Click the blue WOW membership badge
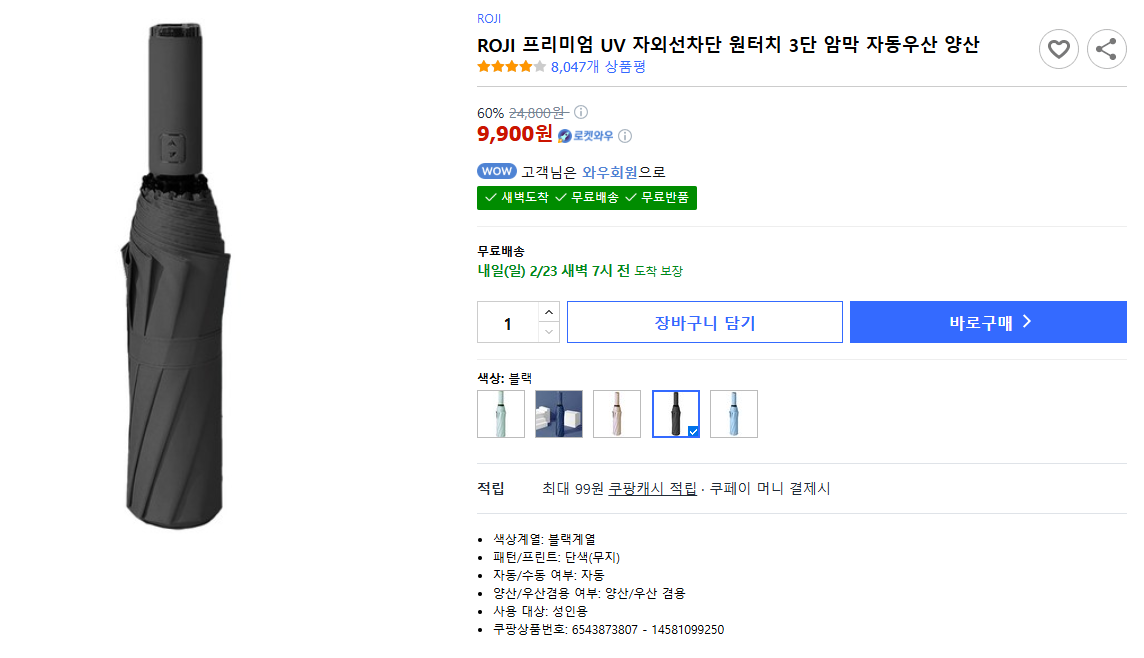1144x658 pixels. (496, 171)
